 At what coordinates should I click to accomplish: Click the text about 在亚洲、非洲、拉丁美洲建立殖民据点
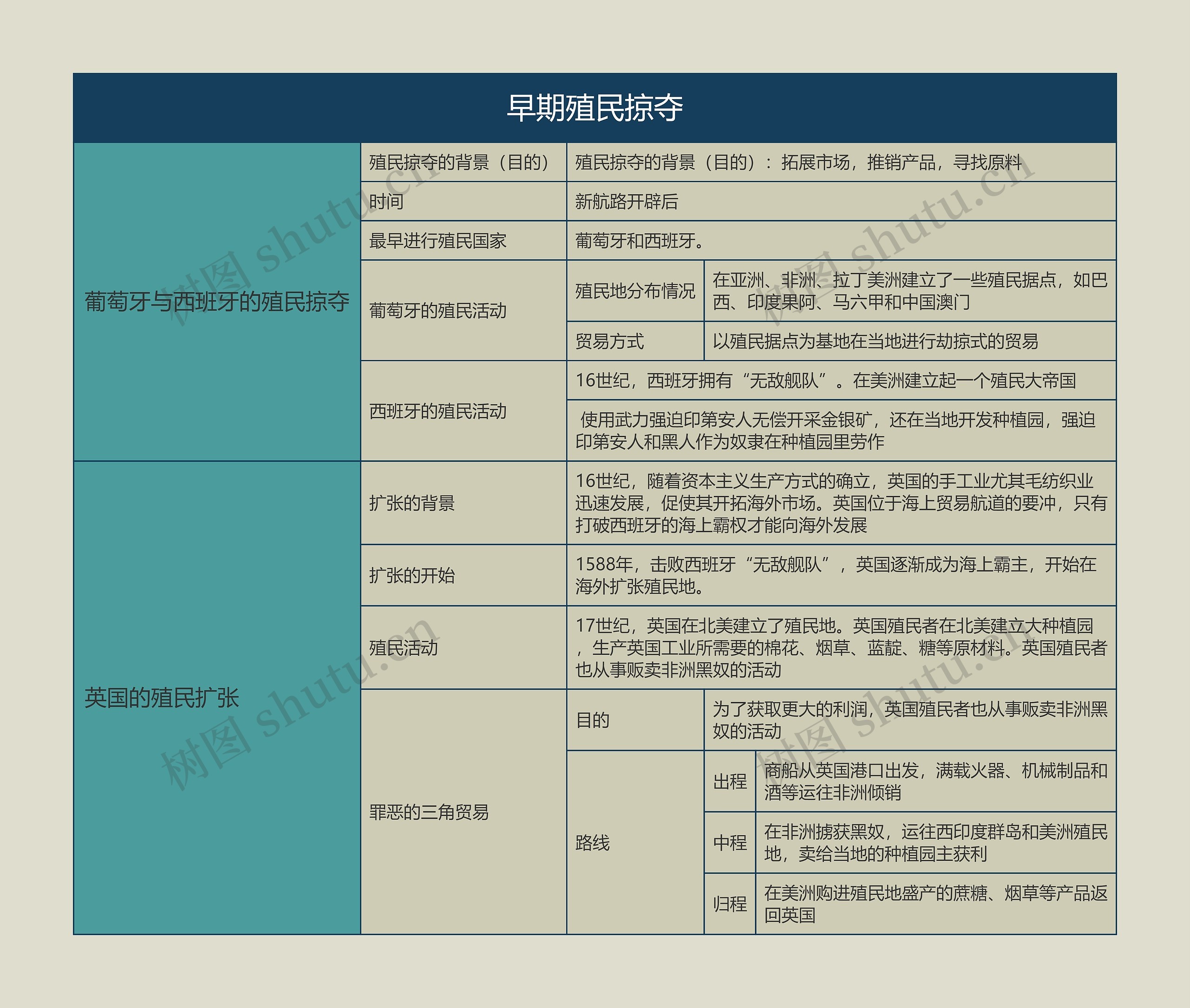pos(910,291)
